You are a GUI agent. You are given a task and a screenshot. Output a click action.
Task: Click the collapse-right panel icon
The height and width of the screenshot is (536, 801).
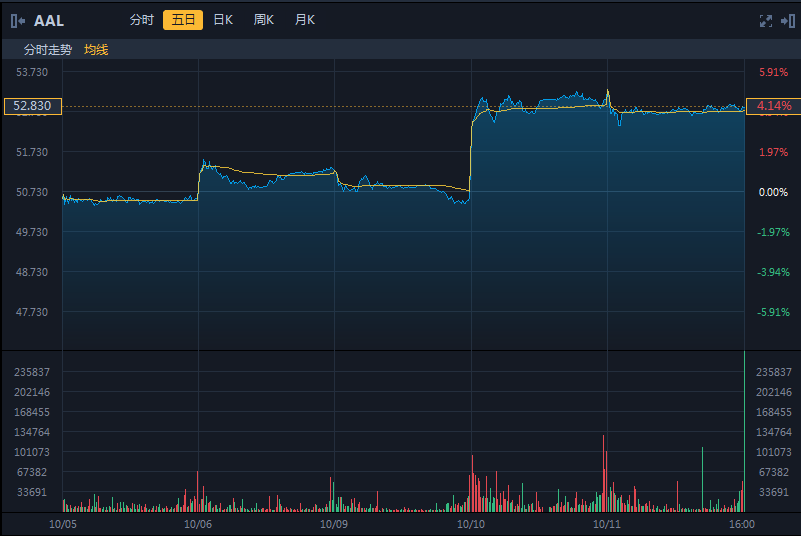[x=788, y=20]
